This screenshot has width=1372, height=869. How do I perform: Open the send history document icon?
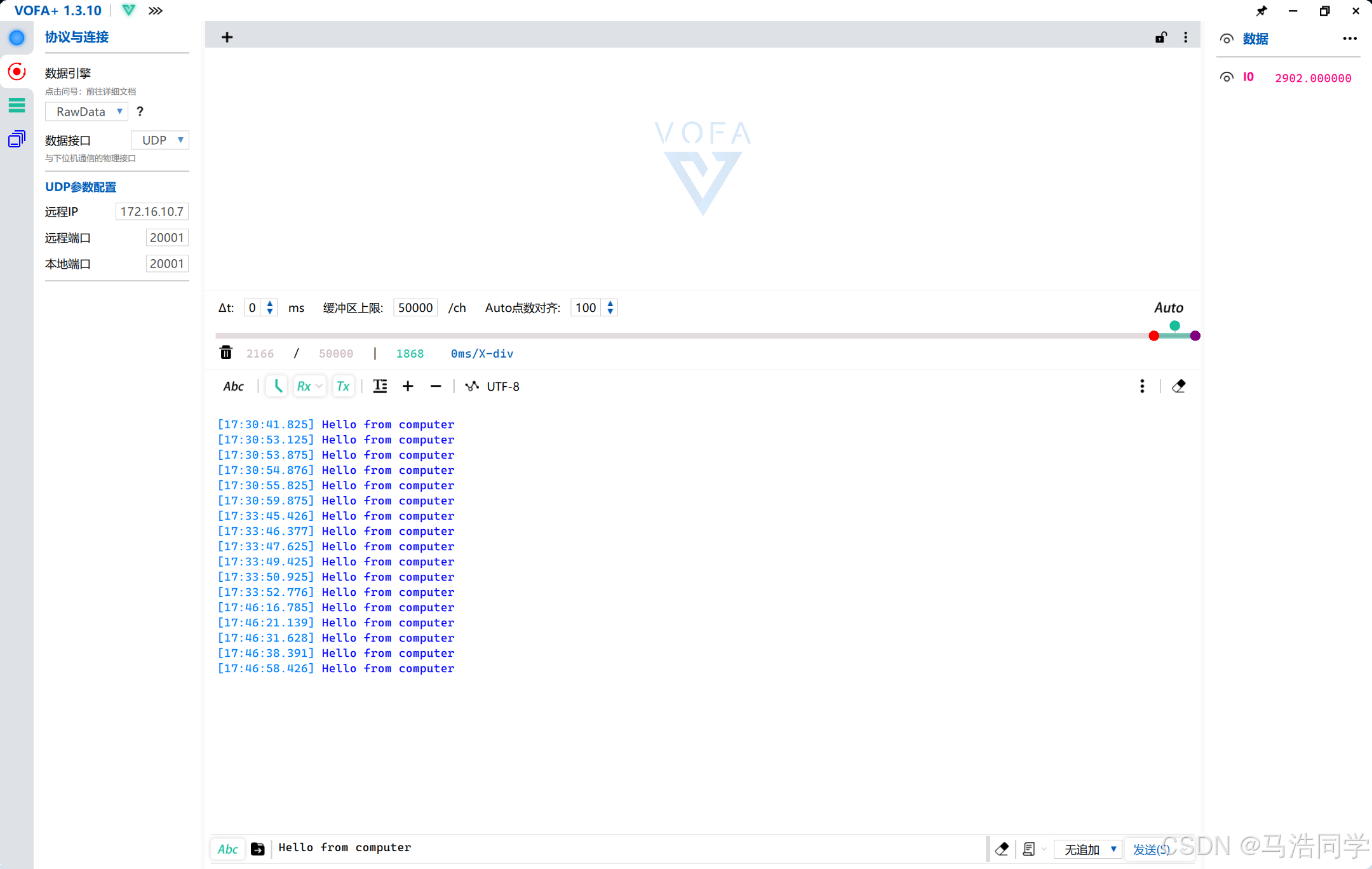click(x=1029, y=849)
